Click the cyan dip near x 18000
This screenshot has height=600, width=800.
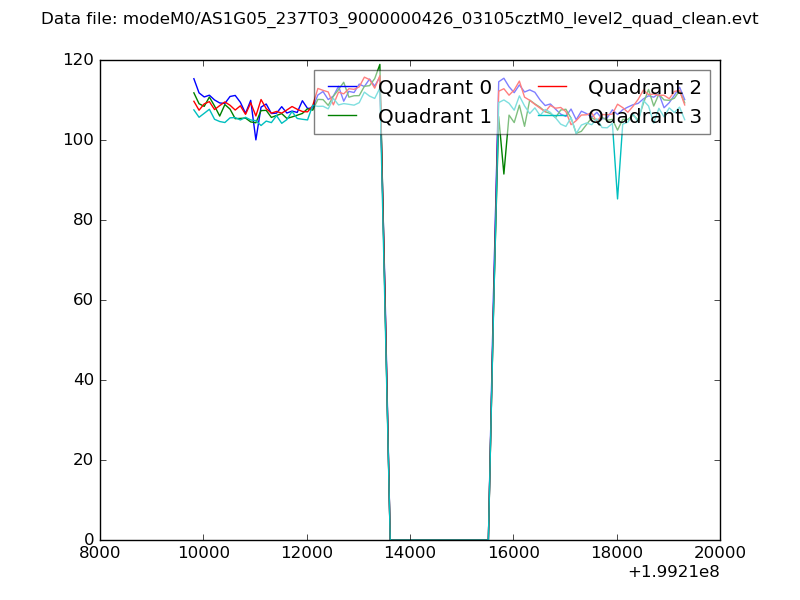617,195
